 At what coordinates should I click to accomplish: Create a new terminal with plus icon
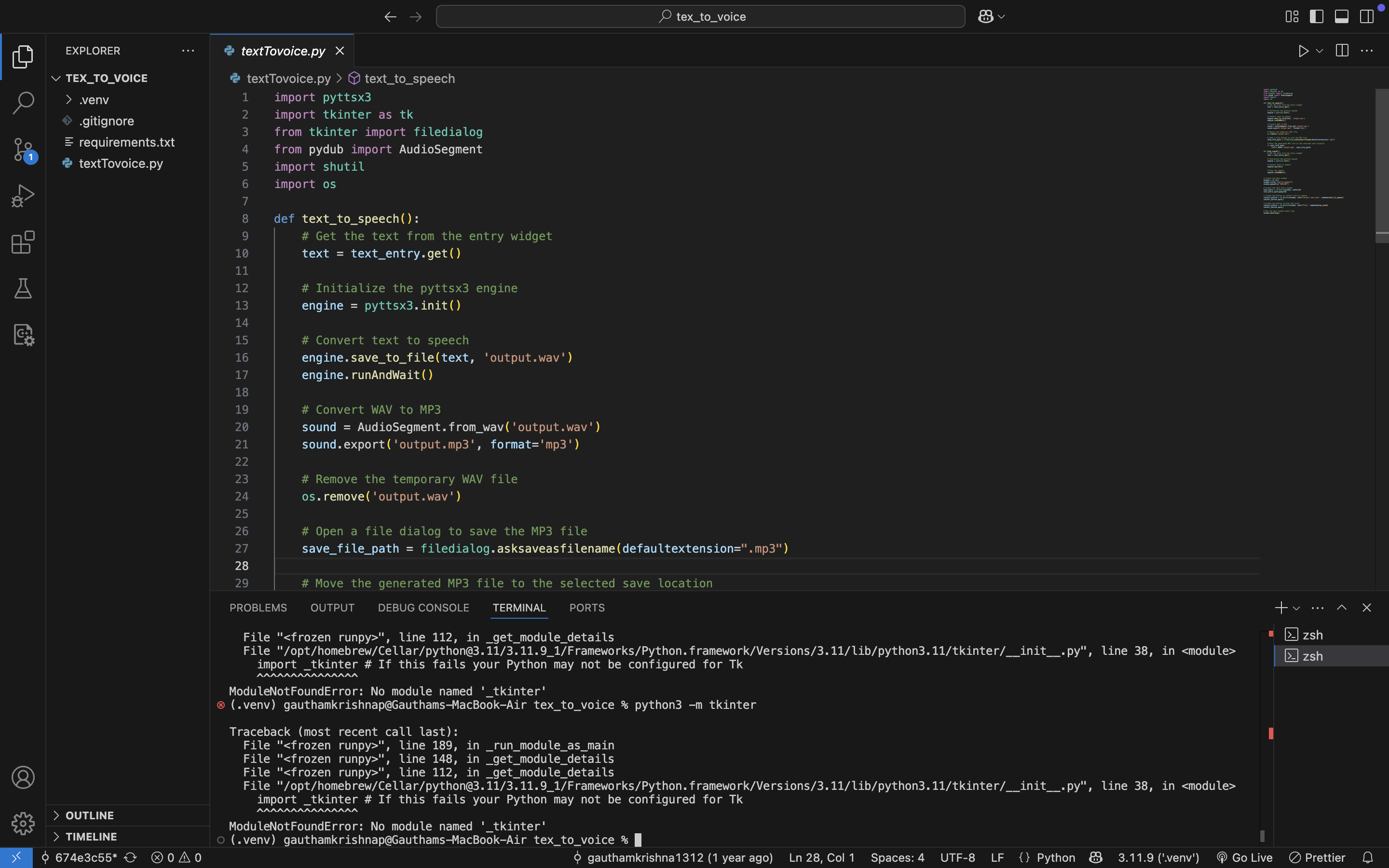coord(1280,608)
